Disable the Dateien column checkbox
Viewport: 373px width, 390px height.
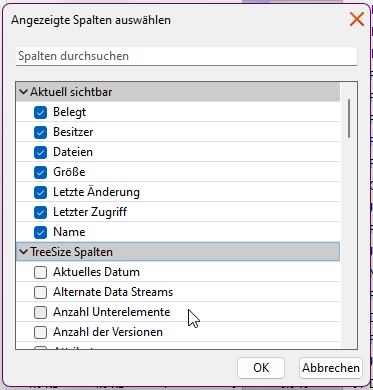click(40, 152)
